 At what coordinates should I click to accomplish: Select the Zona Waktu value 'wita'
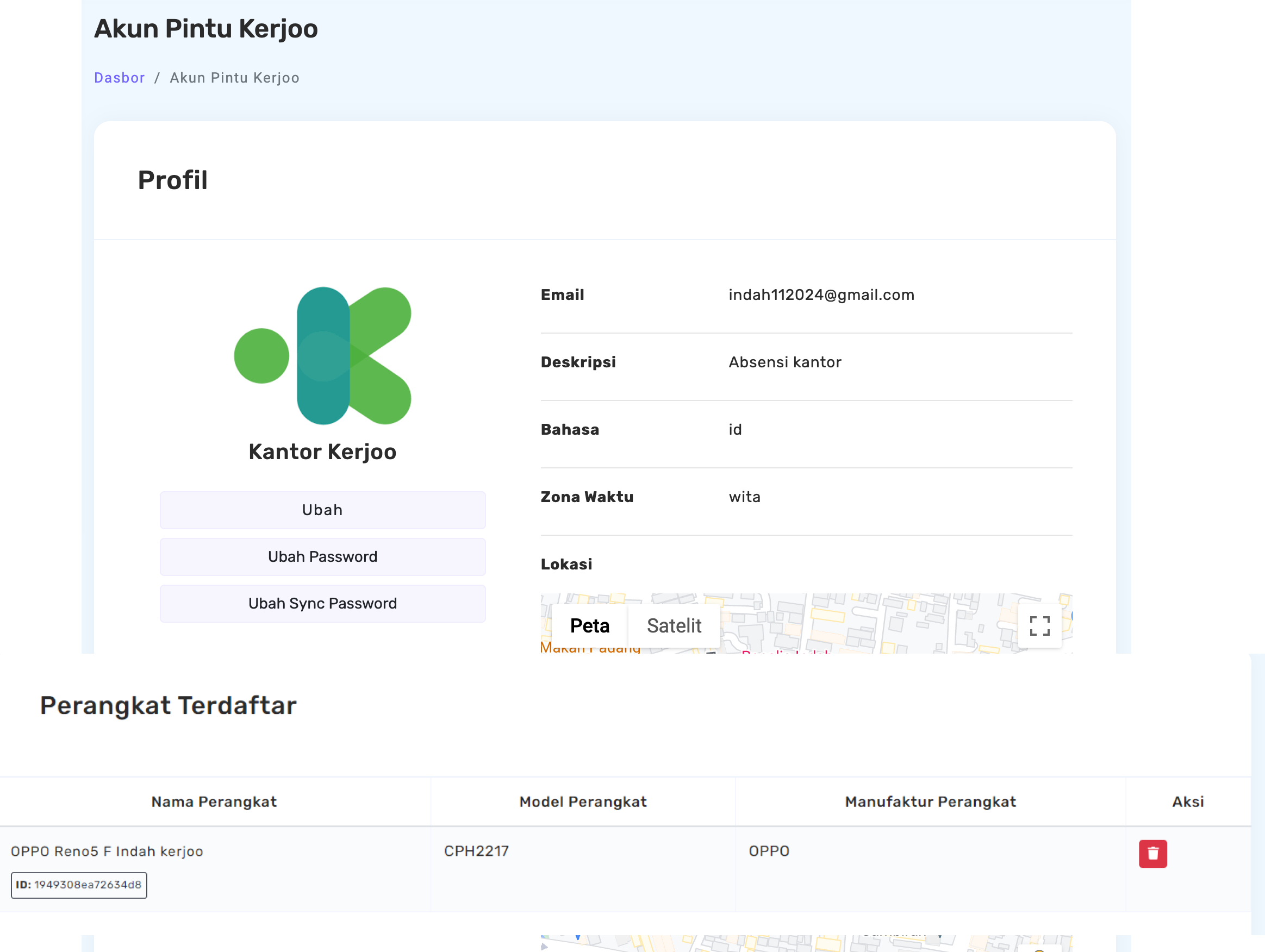point(745,497)
